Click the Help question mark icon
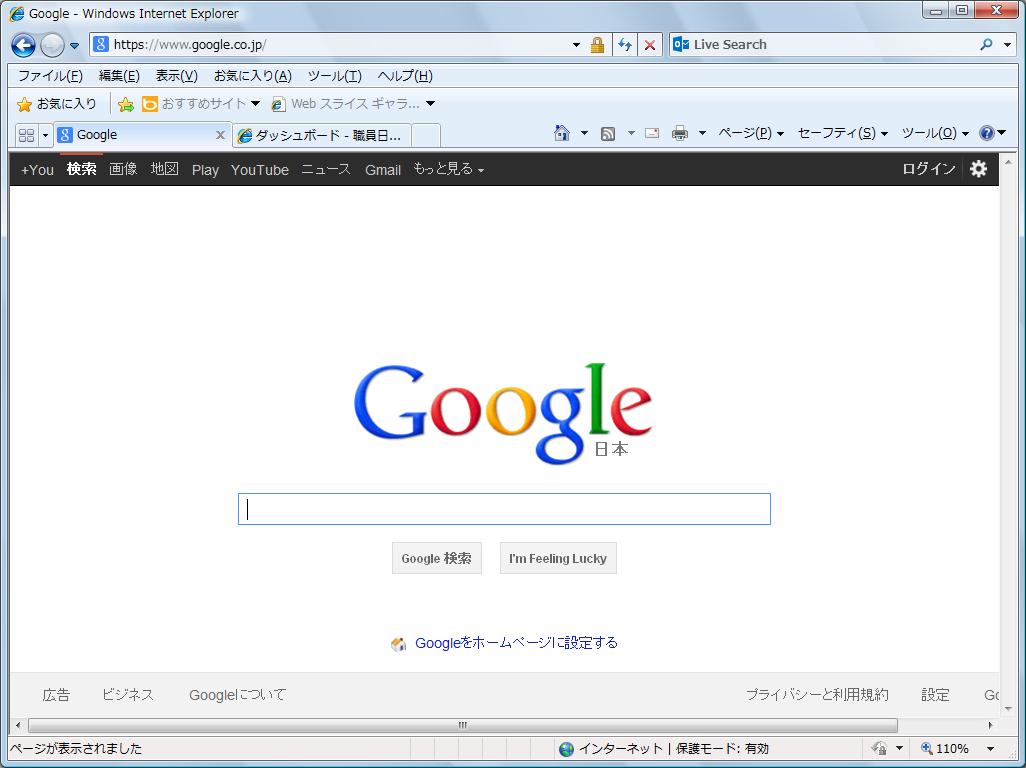Image resolution: width=1026 pixels, height=768 pixels. 987,133
